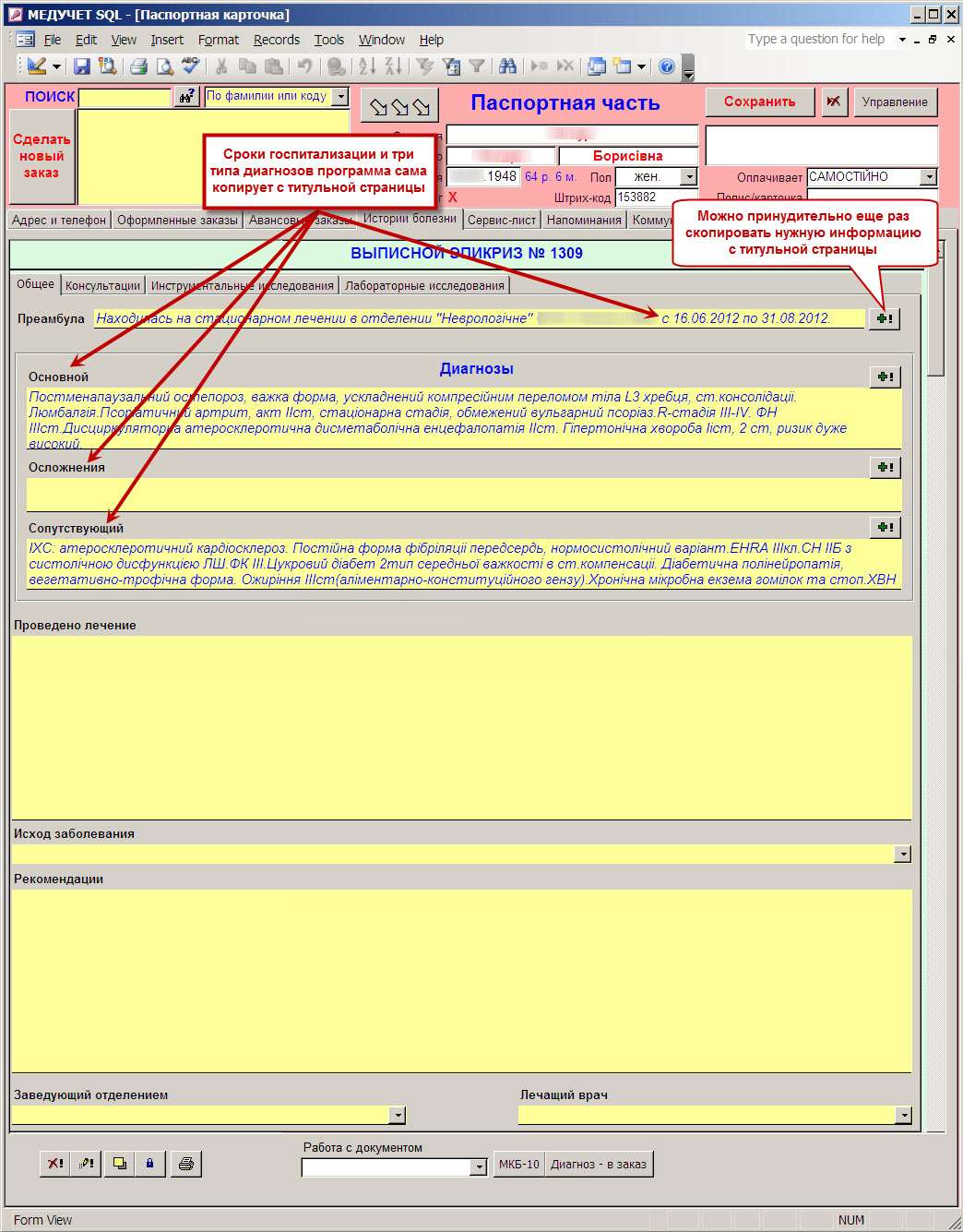
Task: Click plus button for Осложнения
Action: tap(886, 467)
